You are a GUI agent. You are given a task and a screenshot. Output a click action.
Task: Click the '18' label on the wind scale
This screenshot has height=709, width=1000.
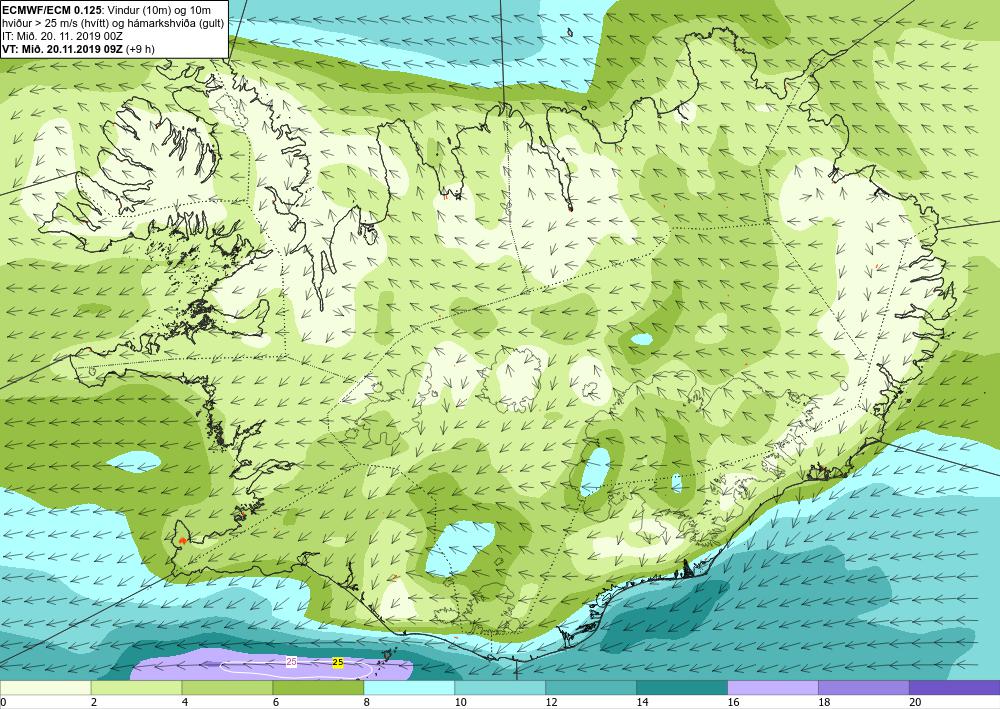pyautogui.click(x=824, y=703)
